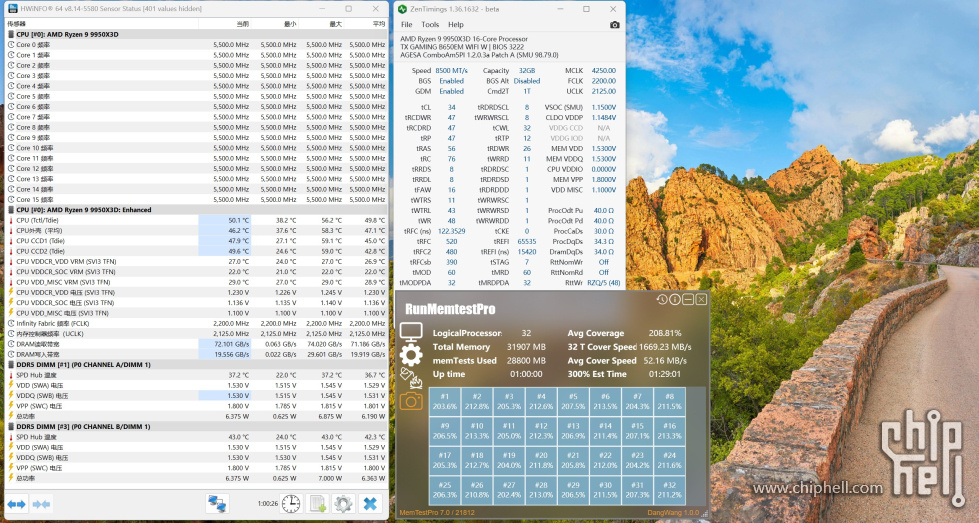Image resolution: width=979 pixels, height=523 pixels.
Task: Select memtest tile #27 at 202.4%
Action: pyautogui.click(x=509, y=490)
